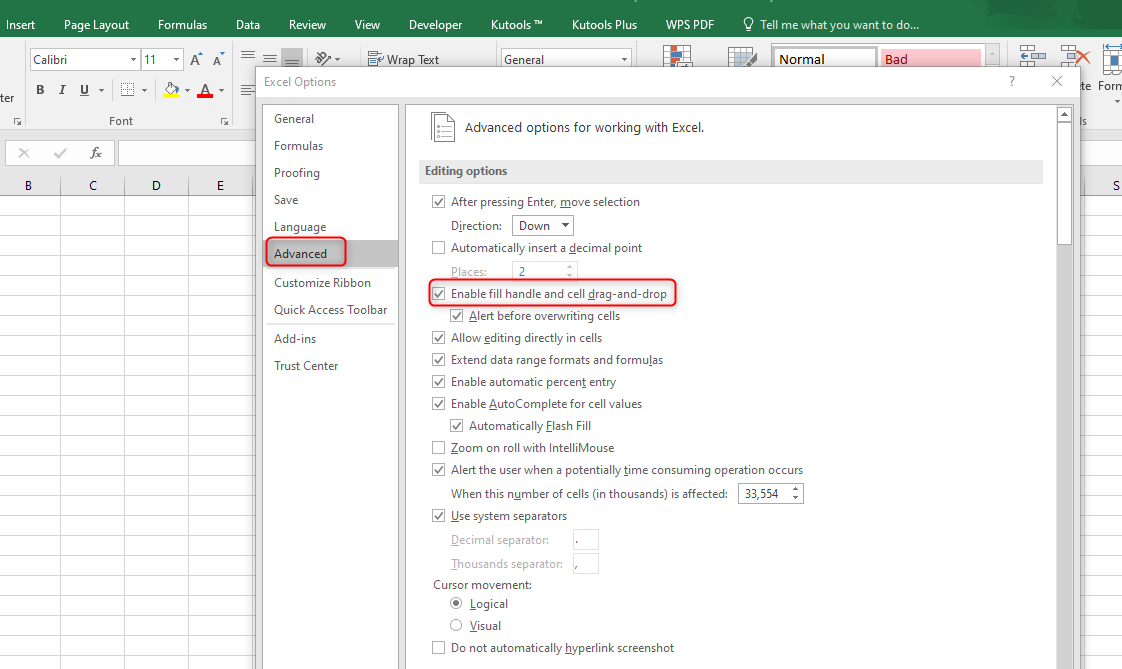The width and height of the screenshot is (1122, 669).
Task: Increase font size with Grow Font icon
Action: (195, 58)
